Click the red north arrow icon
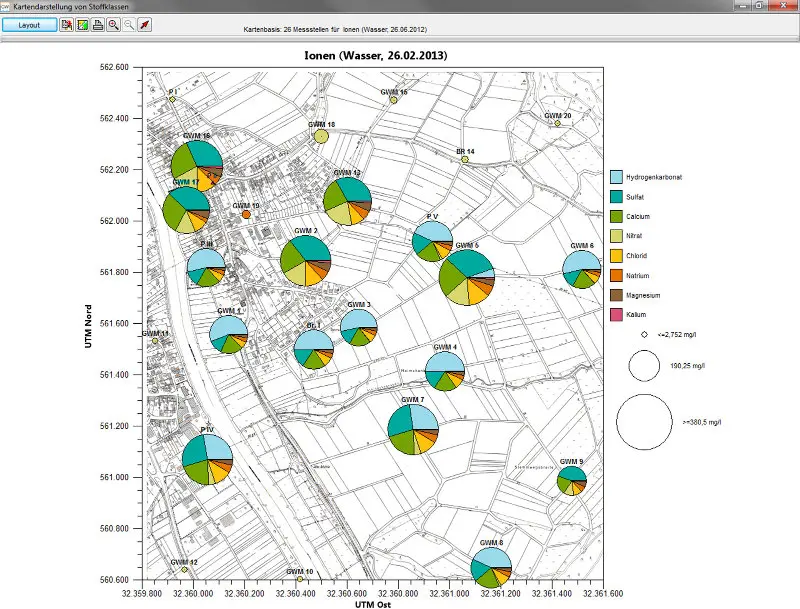Screen dimensions: 800x609 point(145,24)
